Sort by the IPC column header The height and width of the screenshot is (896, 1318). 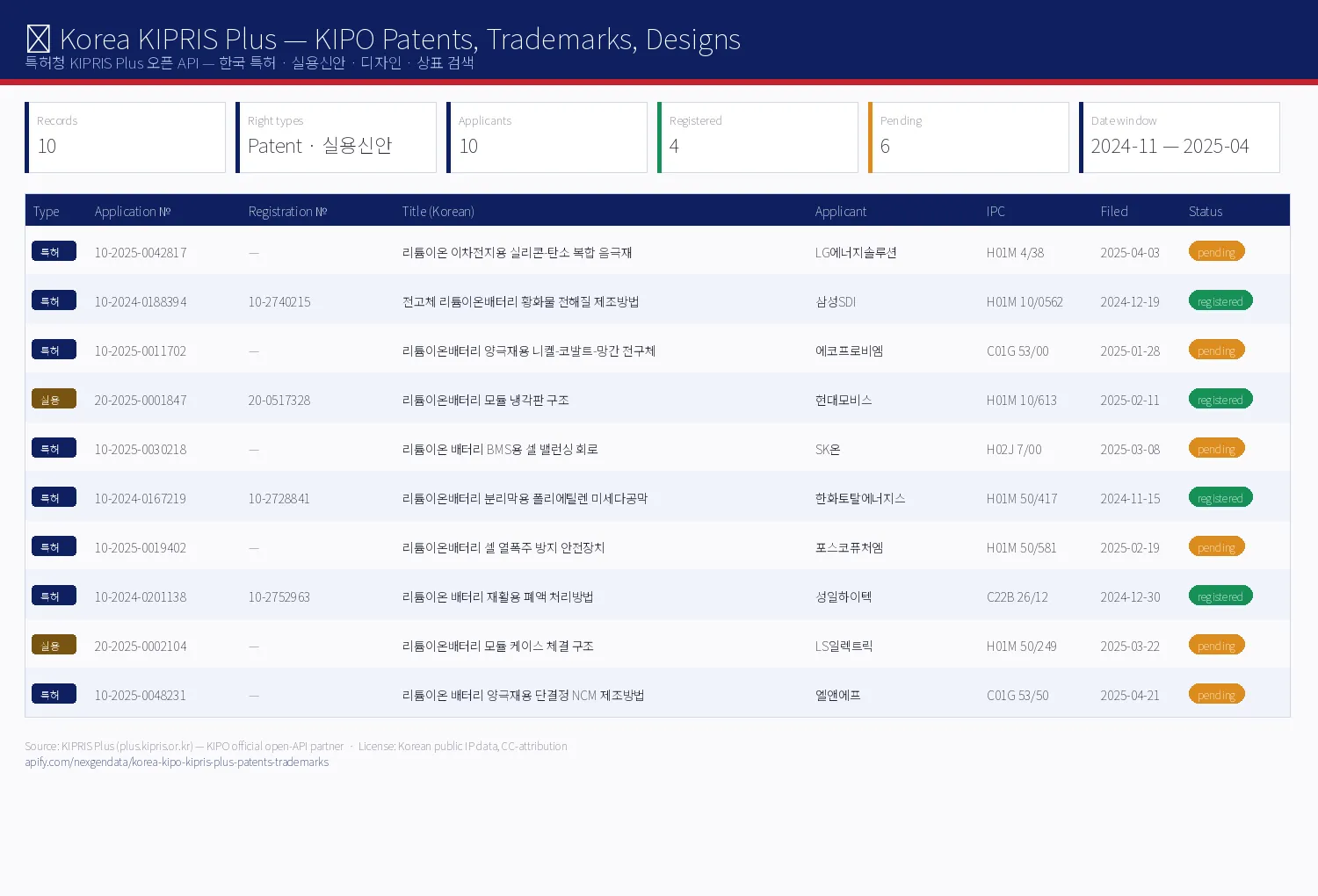click(996, 211)
